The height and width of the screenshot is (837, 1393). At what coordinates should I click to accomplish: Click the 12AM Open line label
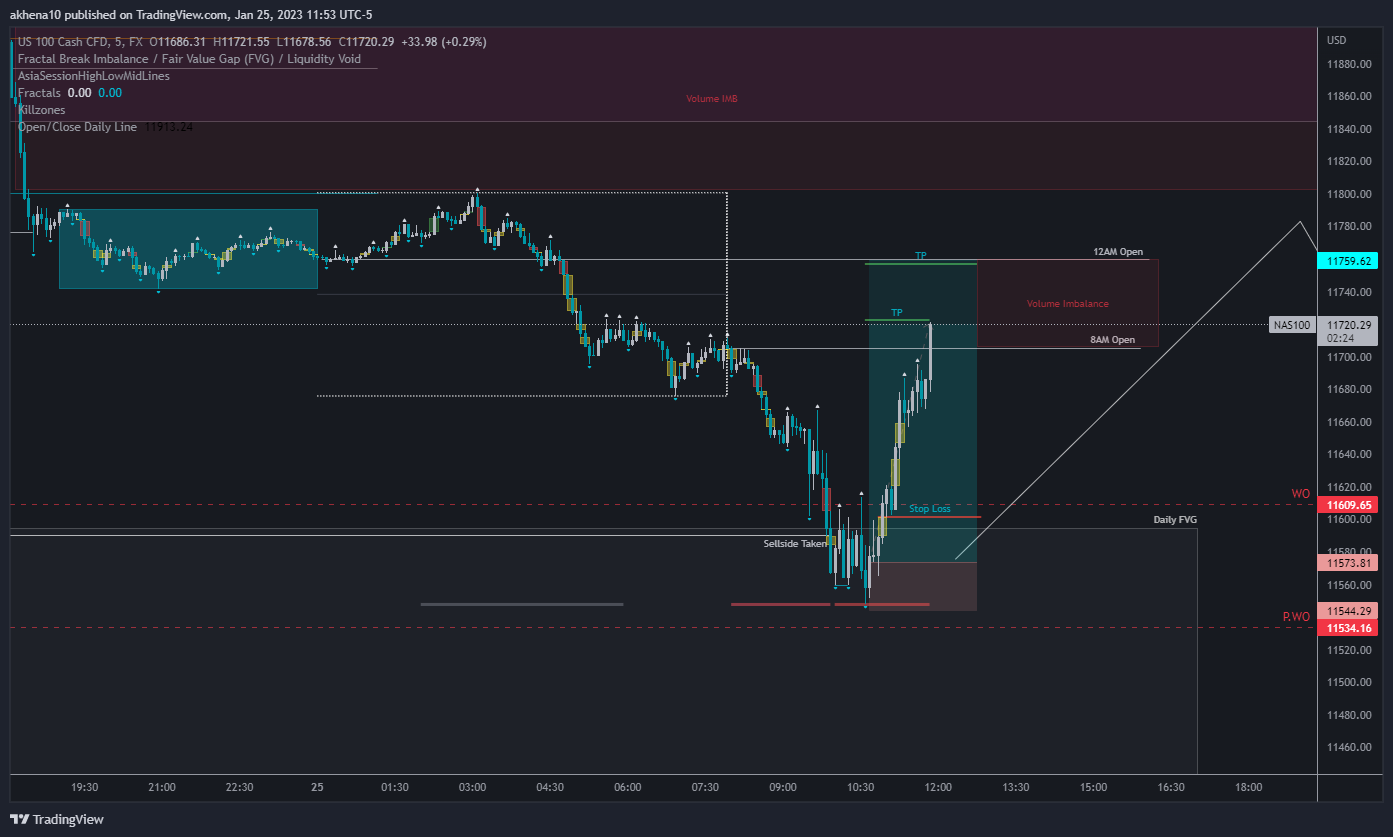(x=1118, y=252)
